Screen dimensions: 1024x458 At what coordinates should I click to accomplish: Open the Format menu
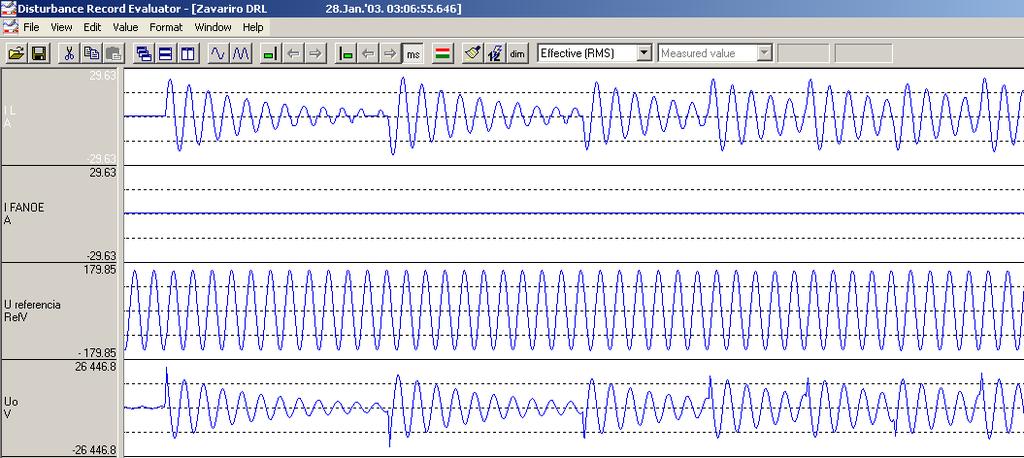[166, 27]
